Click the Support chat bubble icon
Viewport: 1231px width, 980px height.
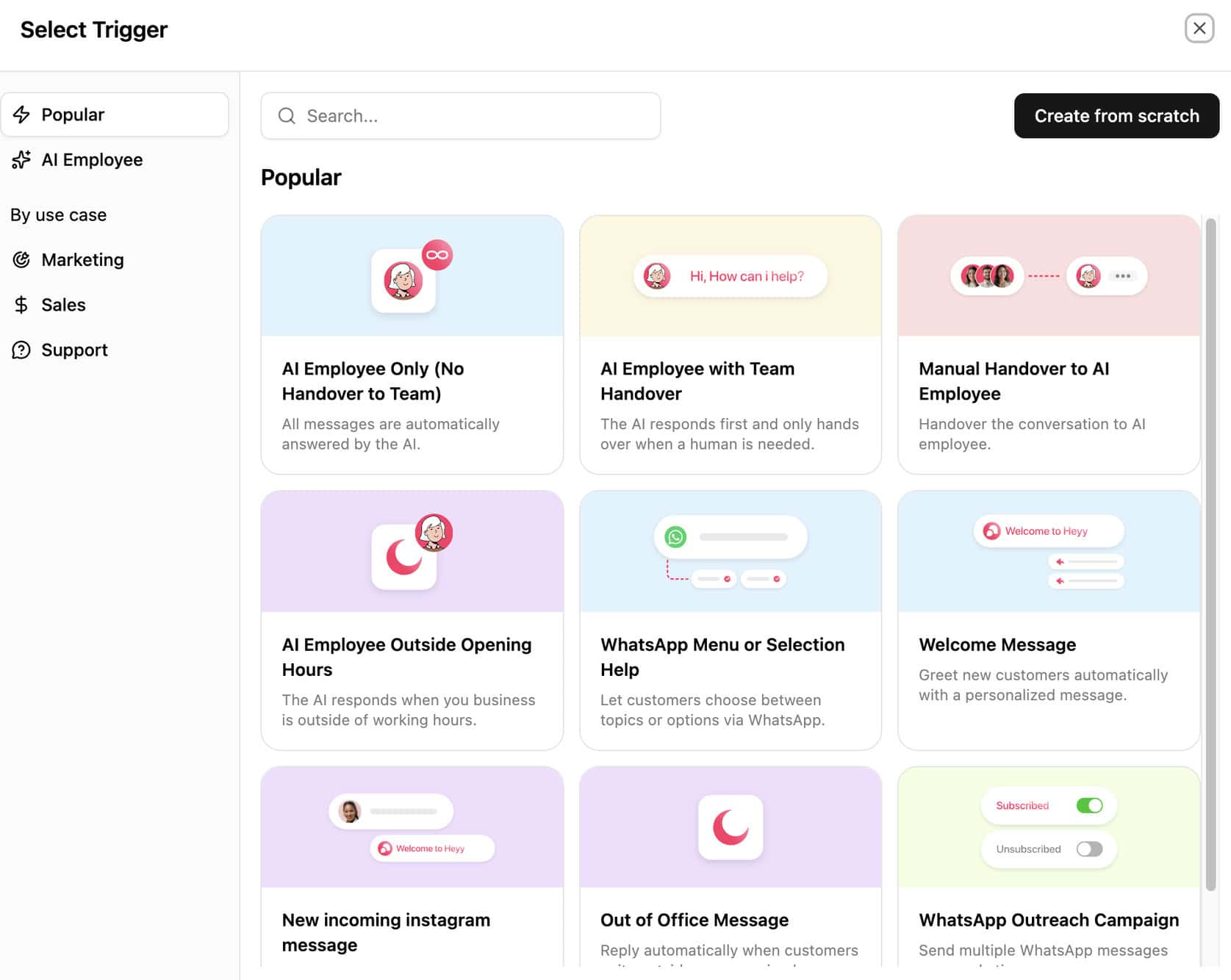(x=21, y=350)
